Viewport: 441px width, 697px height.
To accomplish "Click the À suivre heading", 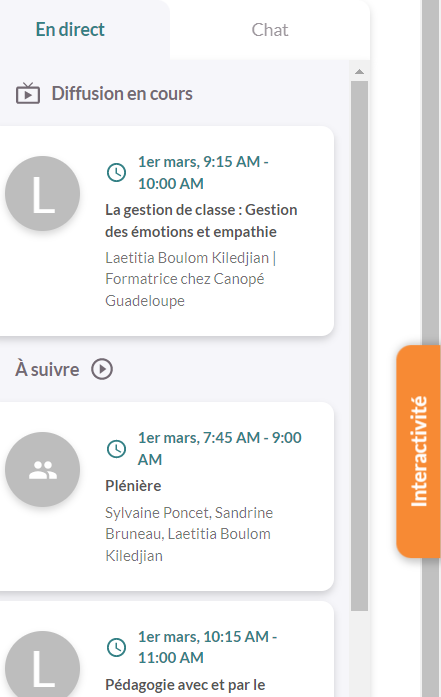I will coord(47,369).
